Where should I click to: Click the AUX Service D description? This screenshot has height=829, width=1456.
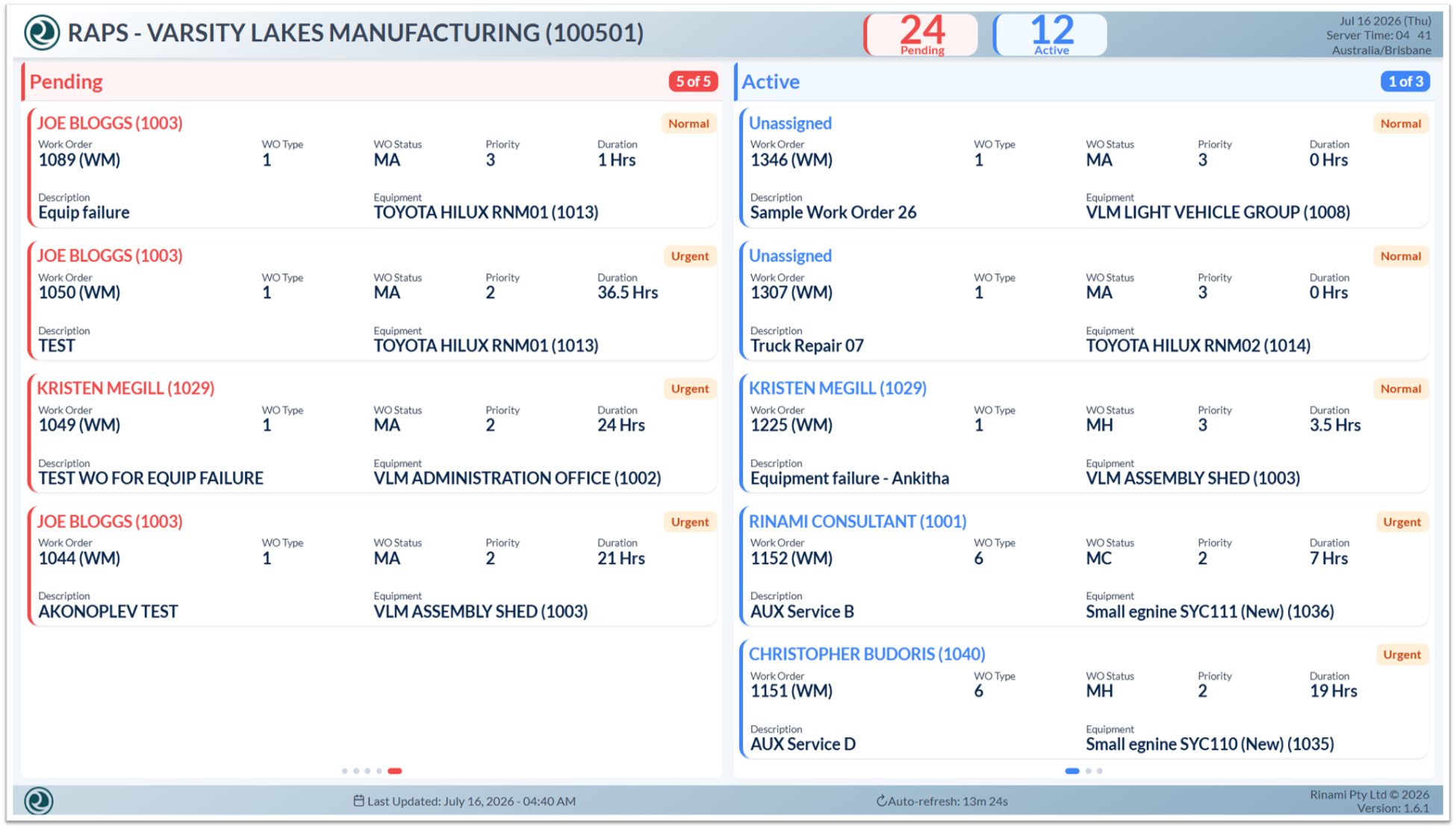[803, 744]
